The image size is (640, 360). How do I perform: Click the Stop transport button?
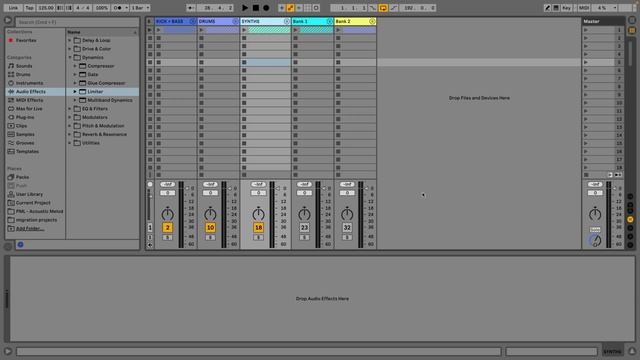coord(256,8)
